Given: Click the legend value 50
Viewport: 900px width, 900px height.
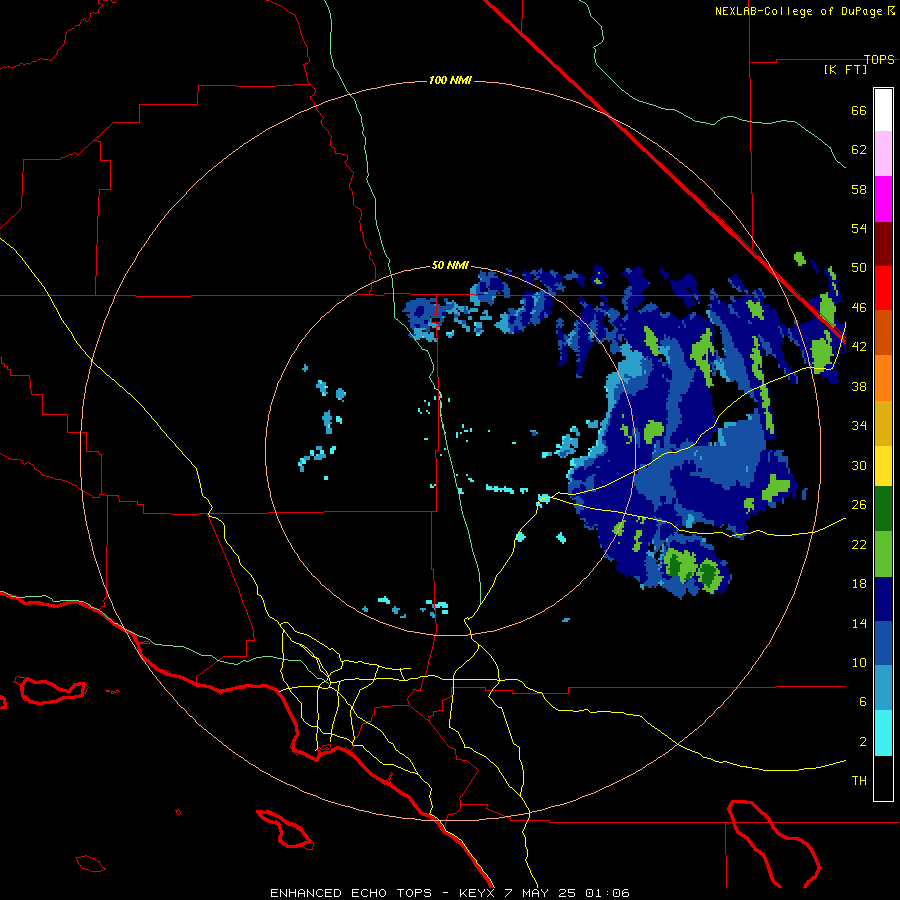Looking at the screenshot, I should (859, 268).
